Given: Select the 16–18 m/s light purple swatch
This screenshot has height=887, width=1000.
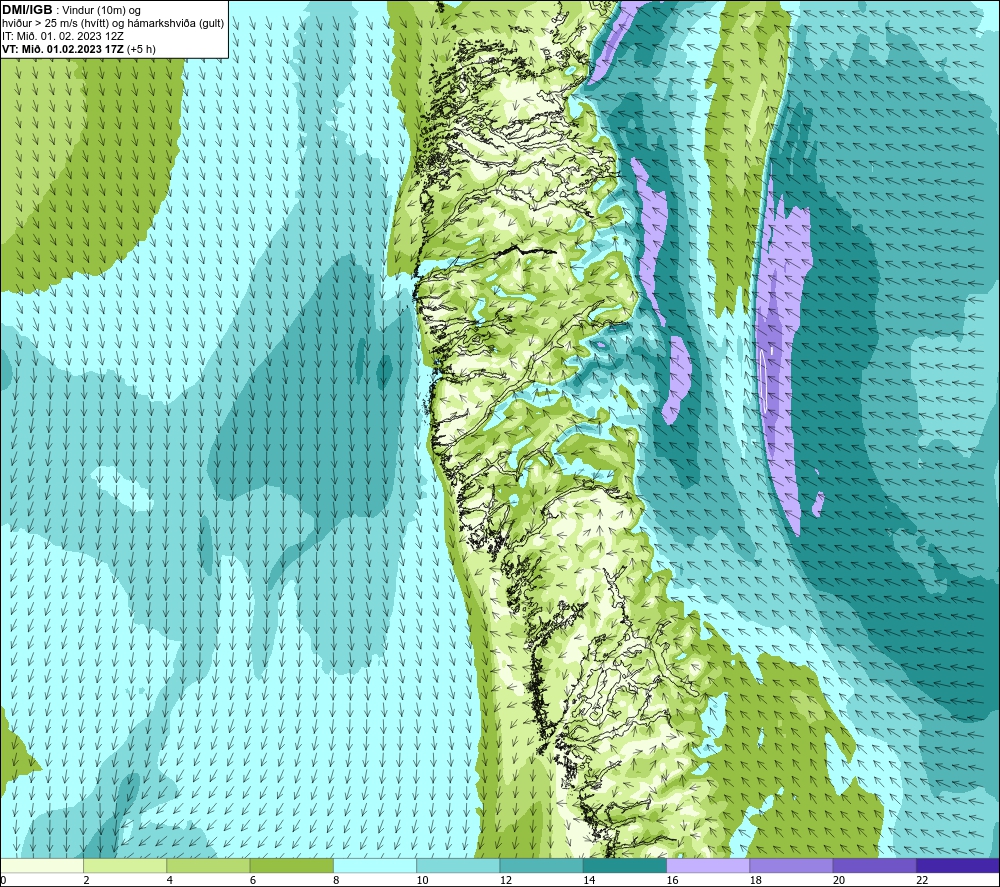Looking at the screenshot, I should (x=708, y=865).
